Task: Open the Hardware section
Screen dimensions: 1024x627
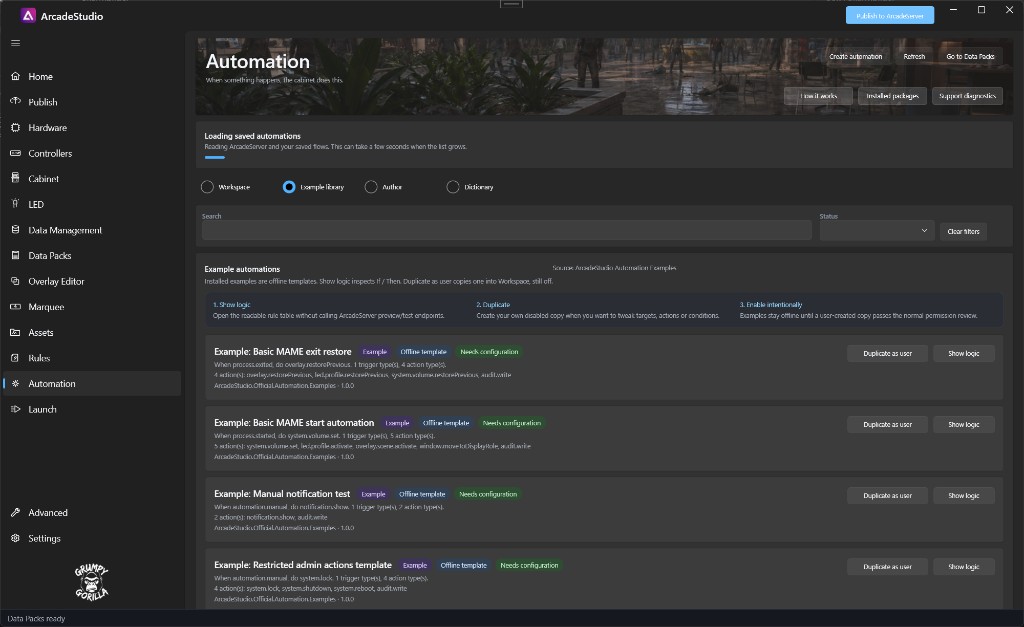Action: [x=48, y=127]
